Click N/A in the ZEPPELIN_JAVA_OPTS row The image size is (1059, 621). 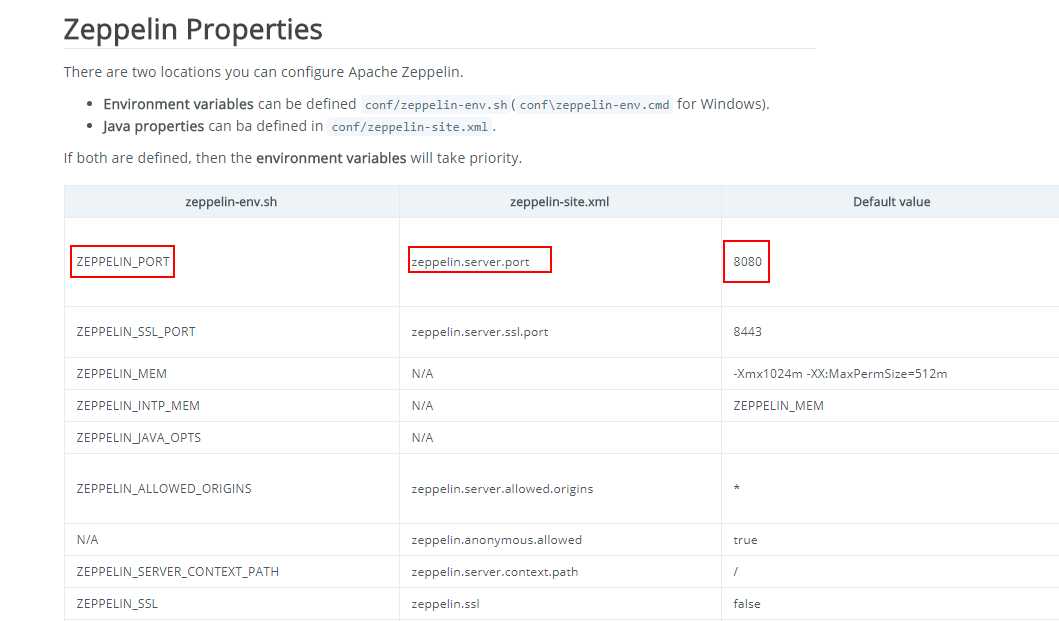pyautogui.click(x=422, y=438)
